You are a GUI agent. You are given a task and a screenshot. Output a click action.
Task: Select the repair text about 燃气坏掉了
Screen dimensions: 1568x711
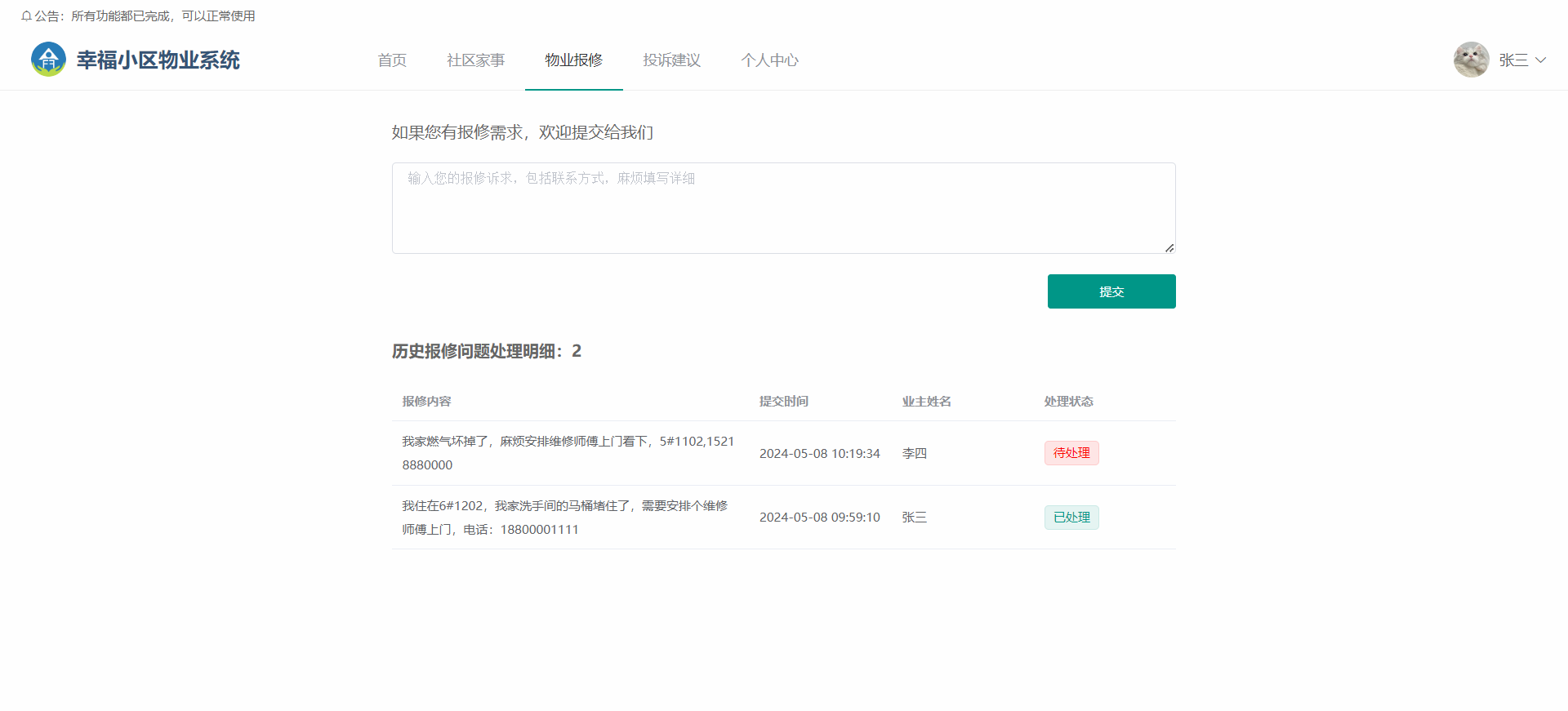click(x=568, y=453)
